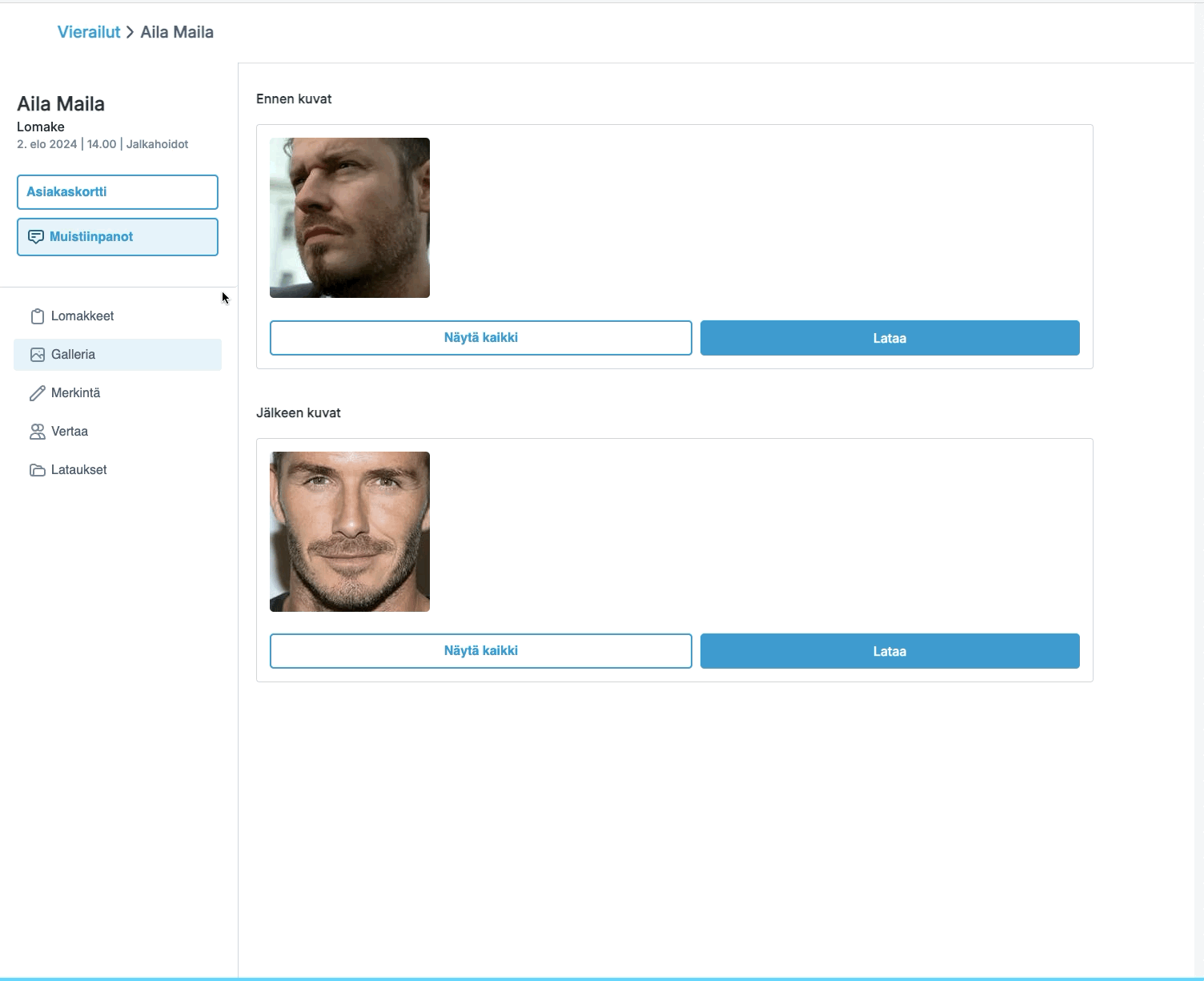Click the 14.00 time text
Screen dimensions: 1204x981
click(x=102, y=144)
